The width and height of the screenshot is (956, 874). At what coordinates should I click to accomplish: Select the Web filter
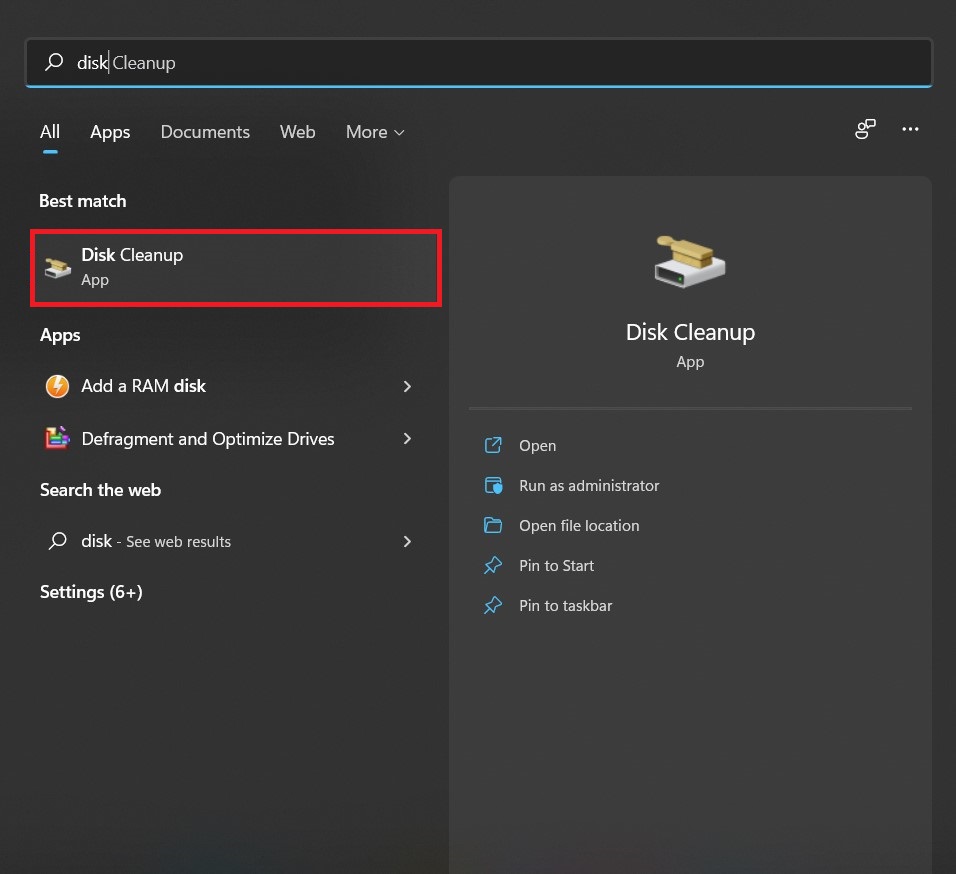tap(297, 131)
